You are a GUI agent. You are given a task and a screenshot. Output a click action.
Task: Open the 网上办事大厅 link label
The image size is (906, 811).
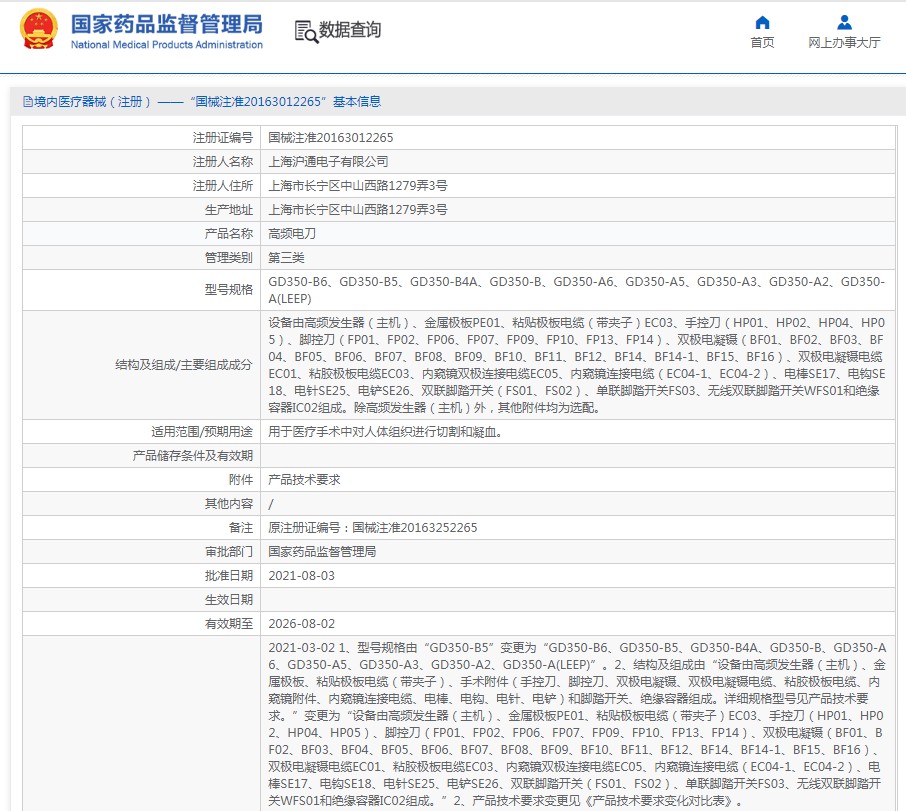[x=844, y=43]
